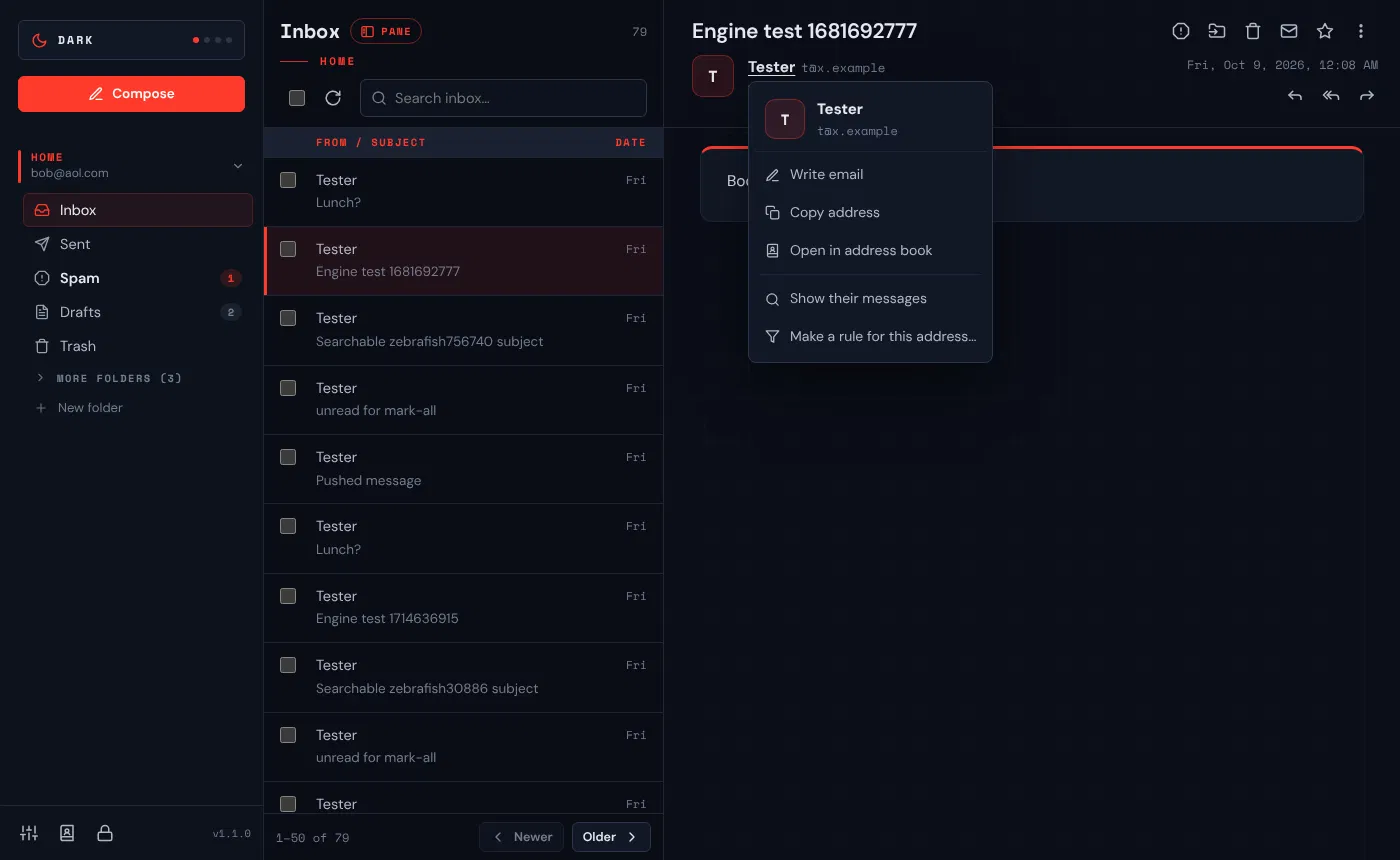The height and width of the screenshot is (860, 1400).
Task: Select Show their messages
Action: coord(870,298)
